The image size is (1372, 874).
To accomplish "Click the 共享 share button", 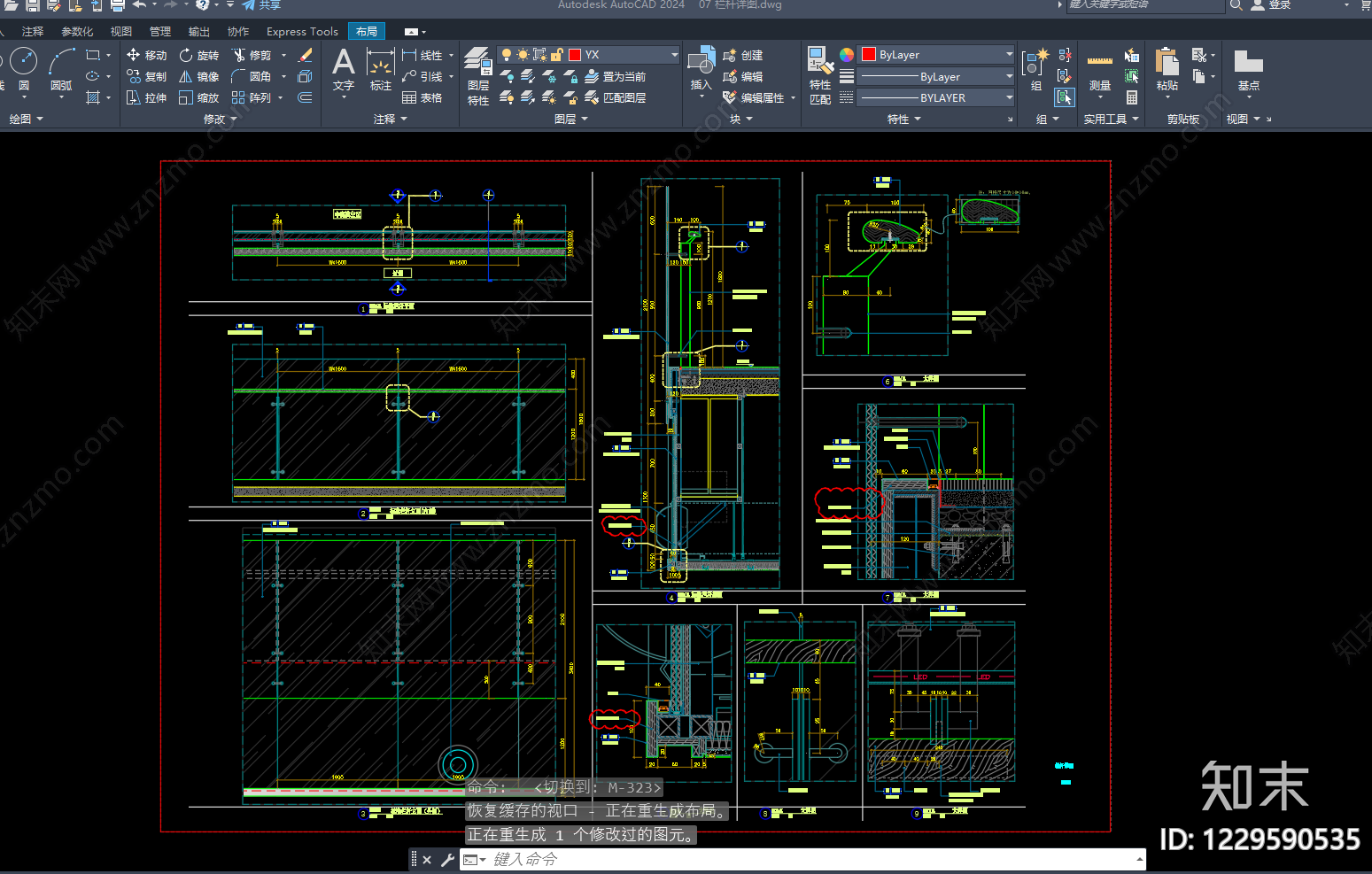I will click(x=261, y=5).
